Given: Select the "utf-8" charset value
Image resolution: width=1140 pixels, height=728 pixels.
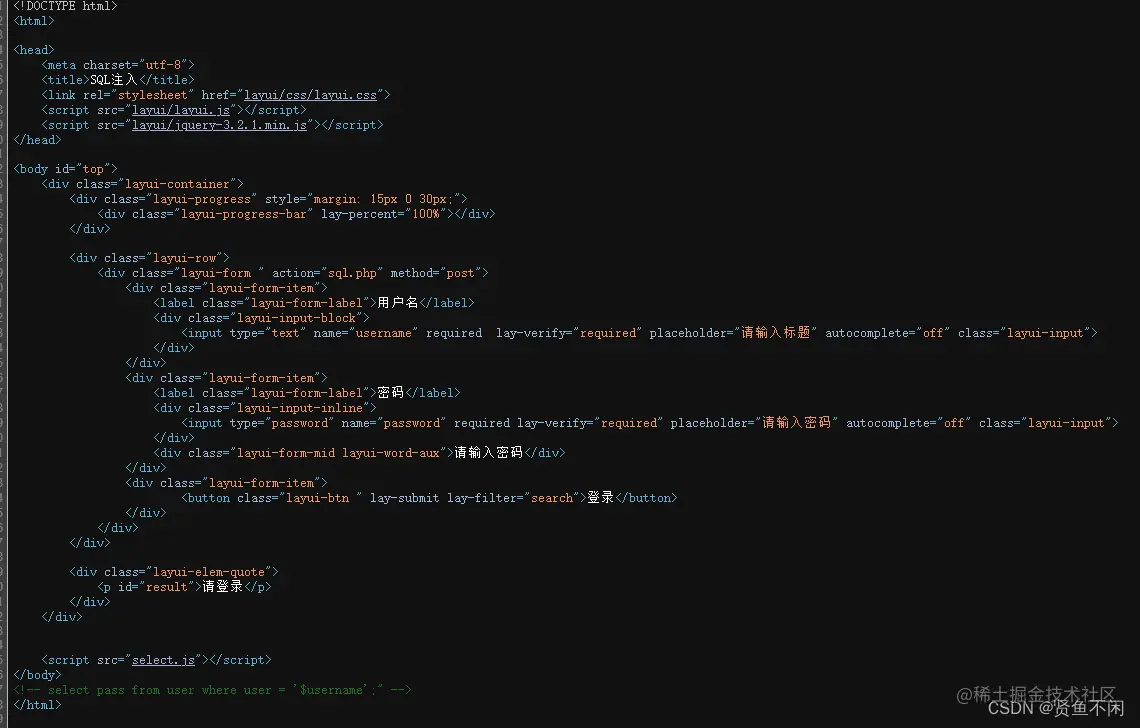Looking at the screenshot, I should (163, 65).
